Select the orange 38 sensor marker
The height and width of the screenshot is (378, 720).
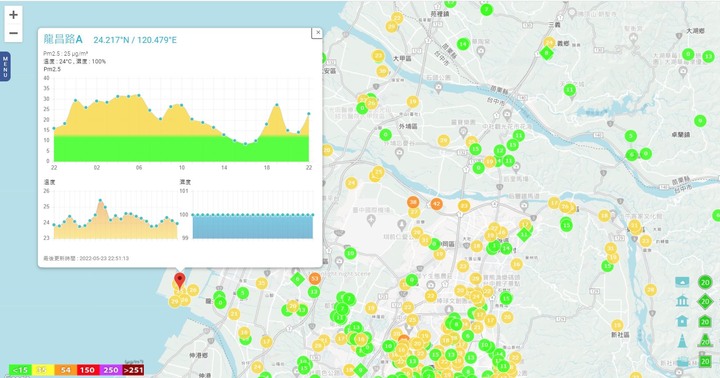413,202
